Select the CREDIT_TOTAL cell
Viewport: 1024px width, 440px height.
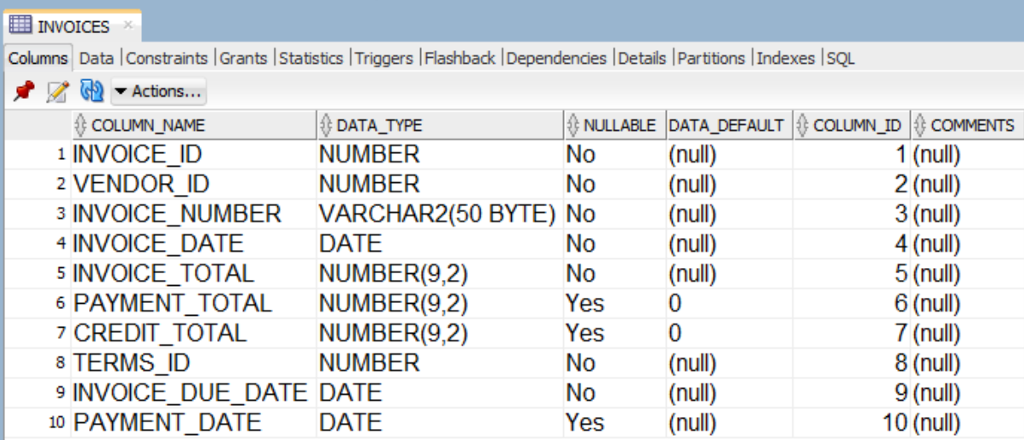[x=193, y=333]
